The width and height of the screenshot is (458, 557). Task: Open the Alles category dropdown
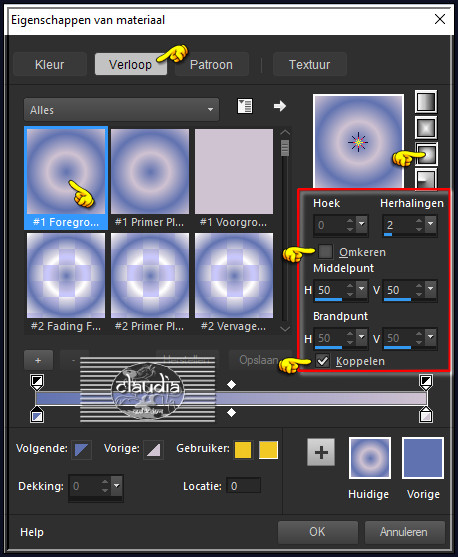point(122,110)
